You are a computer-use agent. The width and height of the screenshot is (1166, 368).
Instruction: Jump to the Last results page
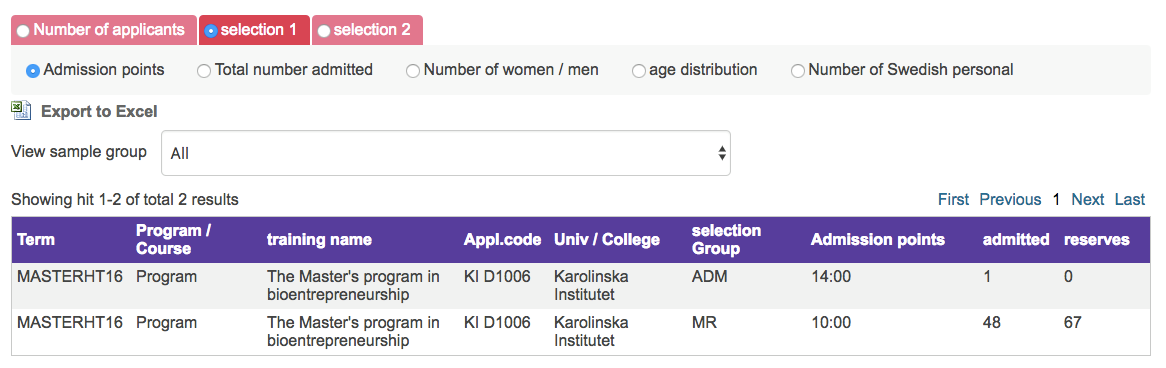pyautogui.click(x=1130, y=199)
